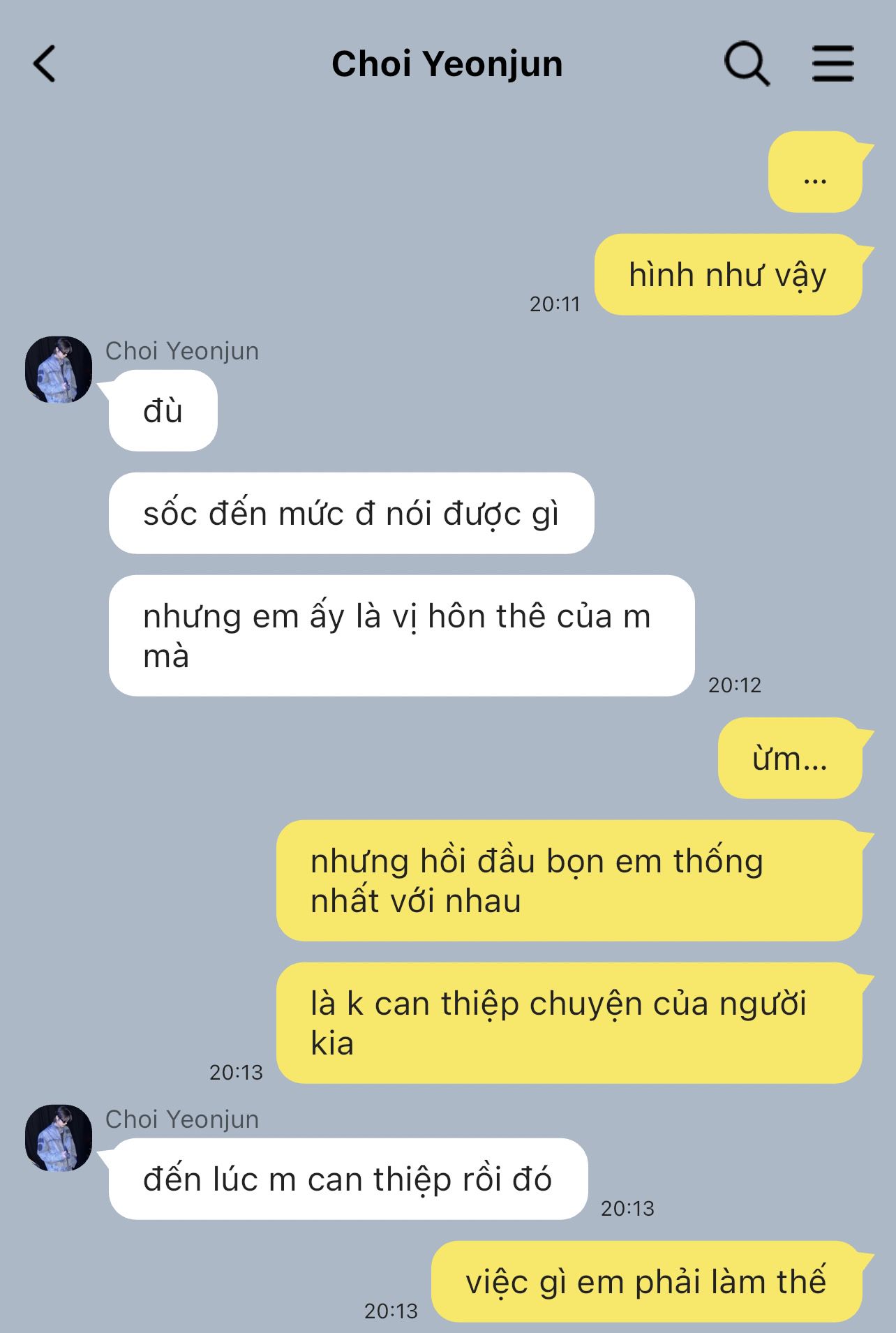This screenshot has width=896, height=1333.
Task: Tap the 20:12 timestamp
Action: click(x=735, y=685)
